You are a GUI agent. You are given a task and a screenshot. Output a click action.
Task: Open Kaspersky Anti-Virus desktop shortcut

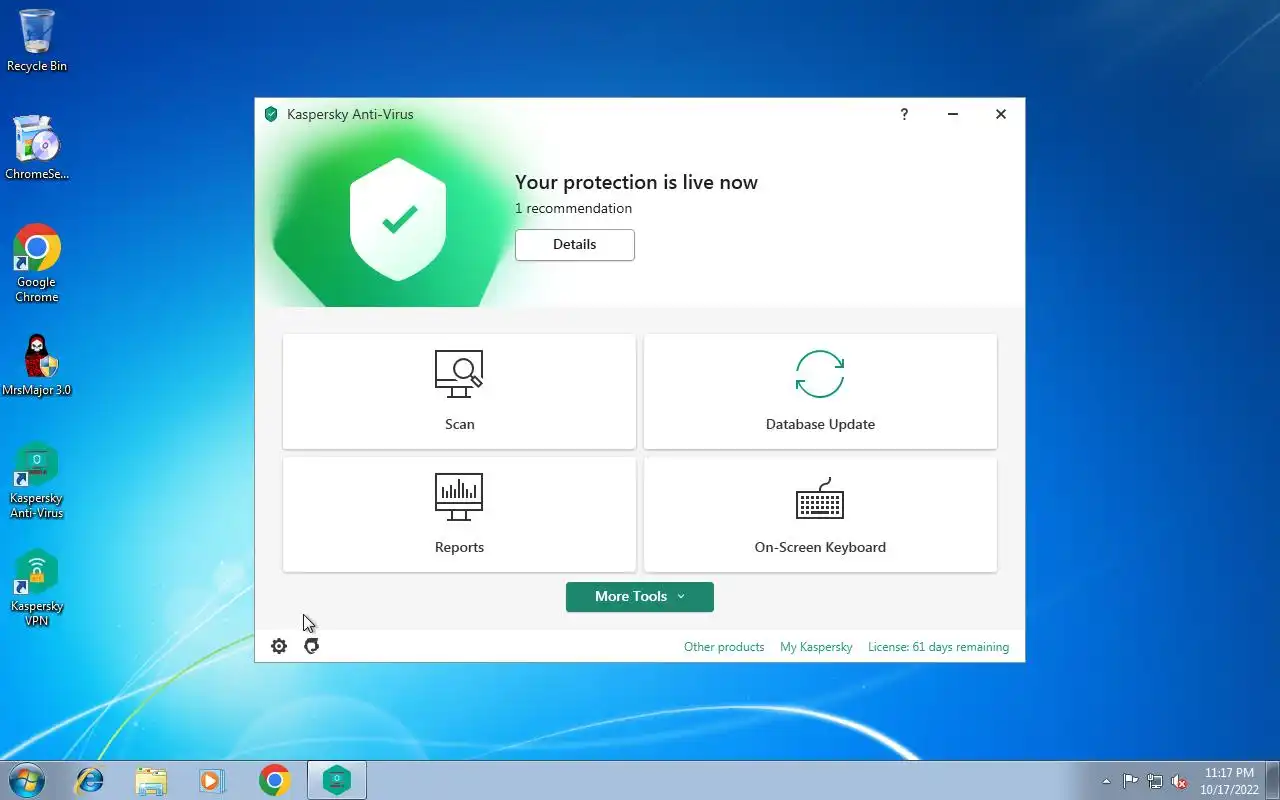click(37, 481)
